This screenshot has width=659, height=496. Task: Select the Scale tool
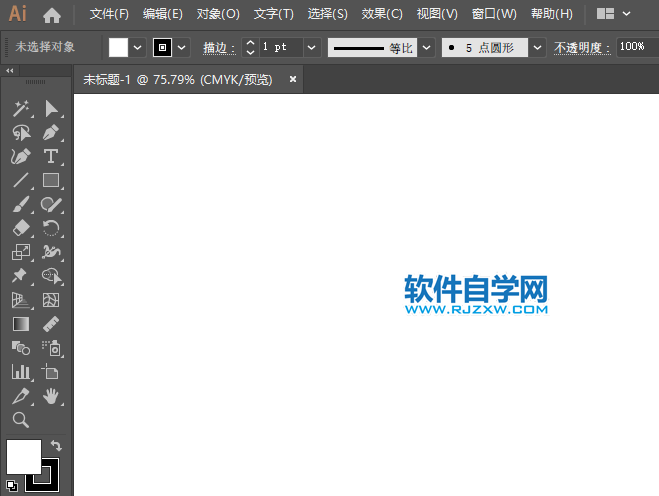21,252
